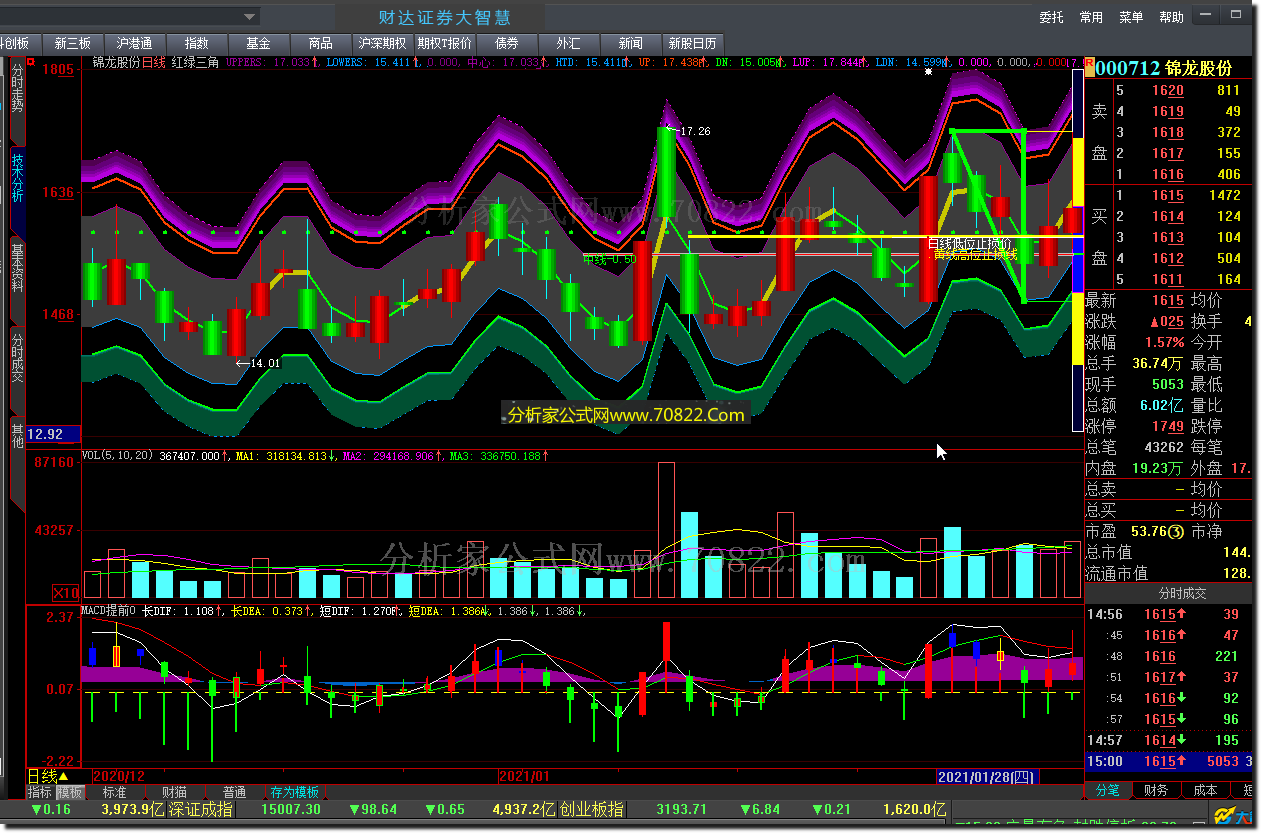Switch to the 基金 tab
This screenshot has height=833, width=1262.
tap(258, 44)
